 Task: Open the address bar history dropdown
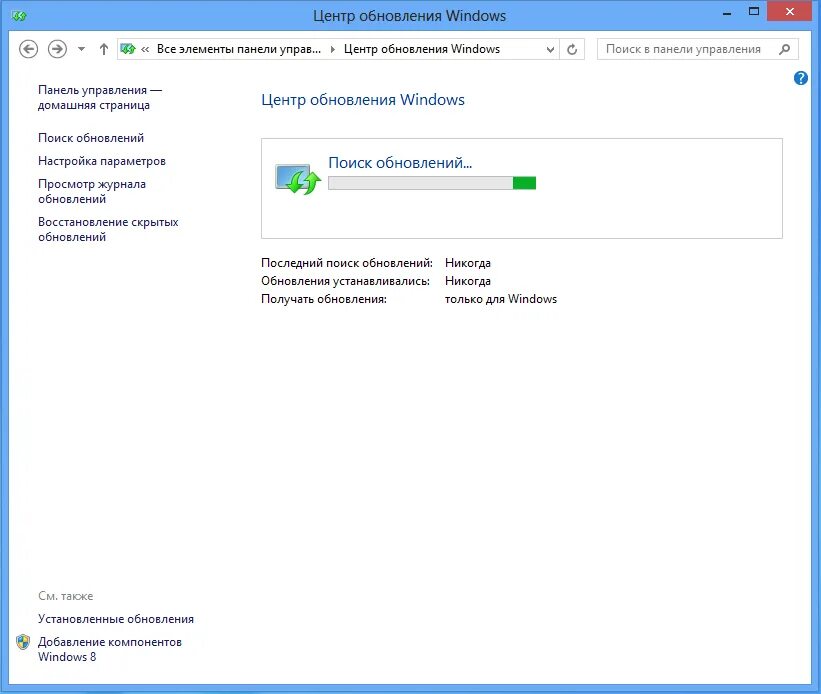(x=550, y=49)
